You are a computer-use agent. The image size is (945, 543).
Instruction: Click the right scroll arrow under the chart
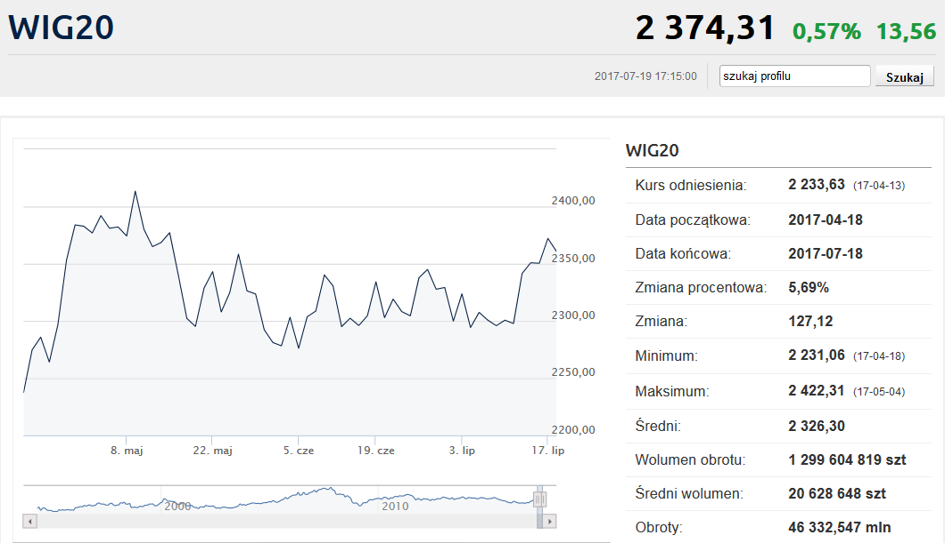[x=549, y=521]
